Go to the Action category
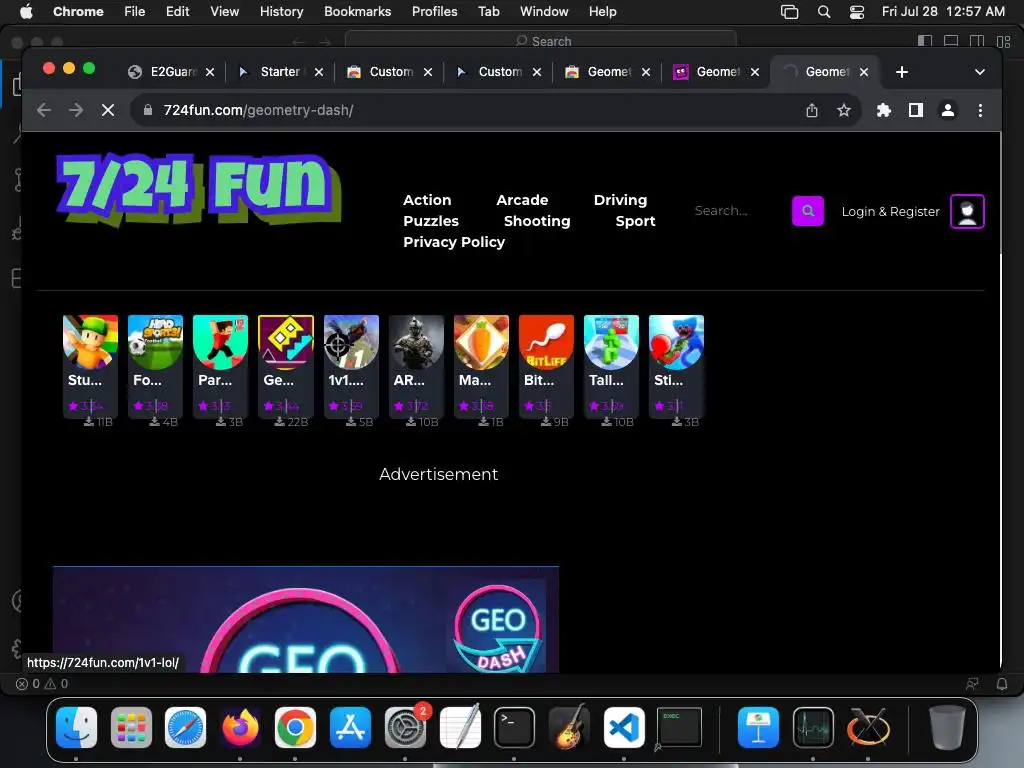This screenshot has height=768, width=1024. (x=427, y=200)
